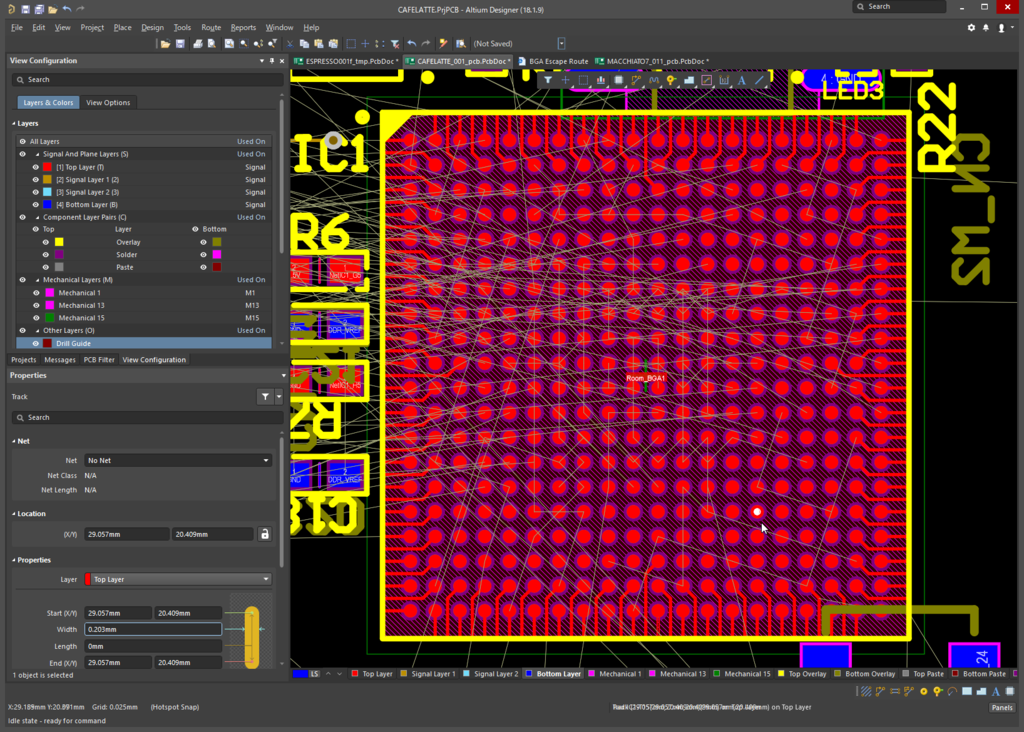The image size is (1024, 732).
Task: Switch to ESPRESSO001f_tmp.PcbDoc document tab
Action: click(x=347, y=61)
